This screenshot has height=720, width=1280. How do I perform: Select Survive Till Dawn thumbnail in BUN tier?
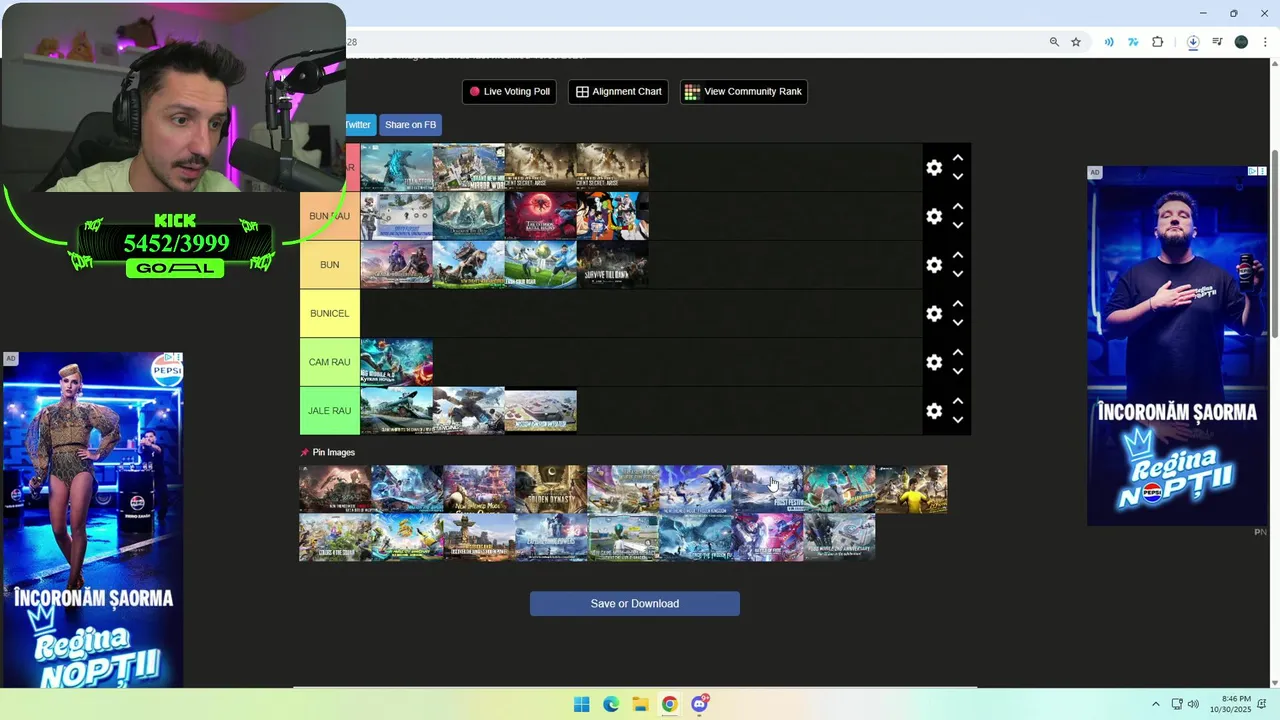[x=613, y=265]
